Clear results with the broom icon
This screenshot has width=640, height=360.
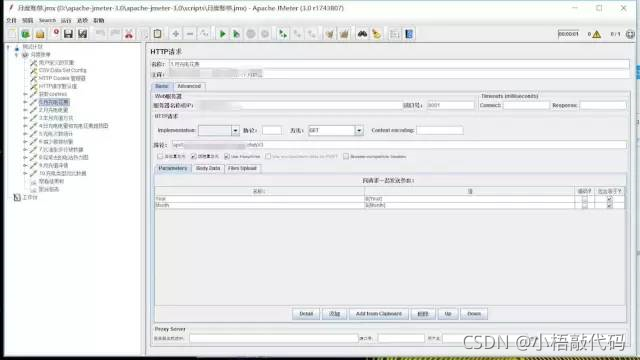329,34
